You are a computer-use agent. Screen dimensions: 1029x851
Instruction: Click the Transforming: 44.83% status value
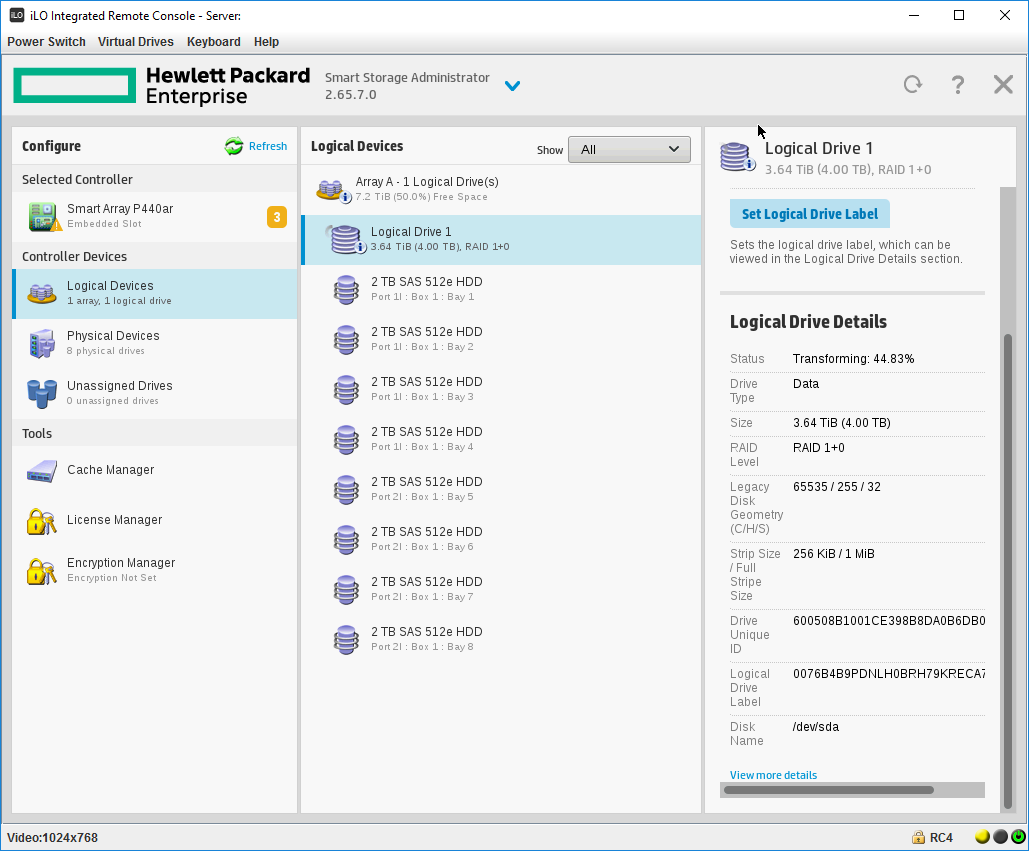(853, 359)
